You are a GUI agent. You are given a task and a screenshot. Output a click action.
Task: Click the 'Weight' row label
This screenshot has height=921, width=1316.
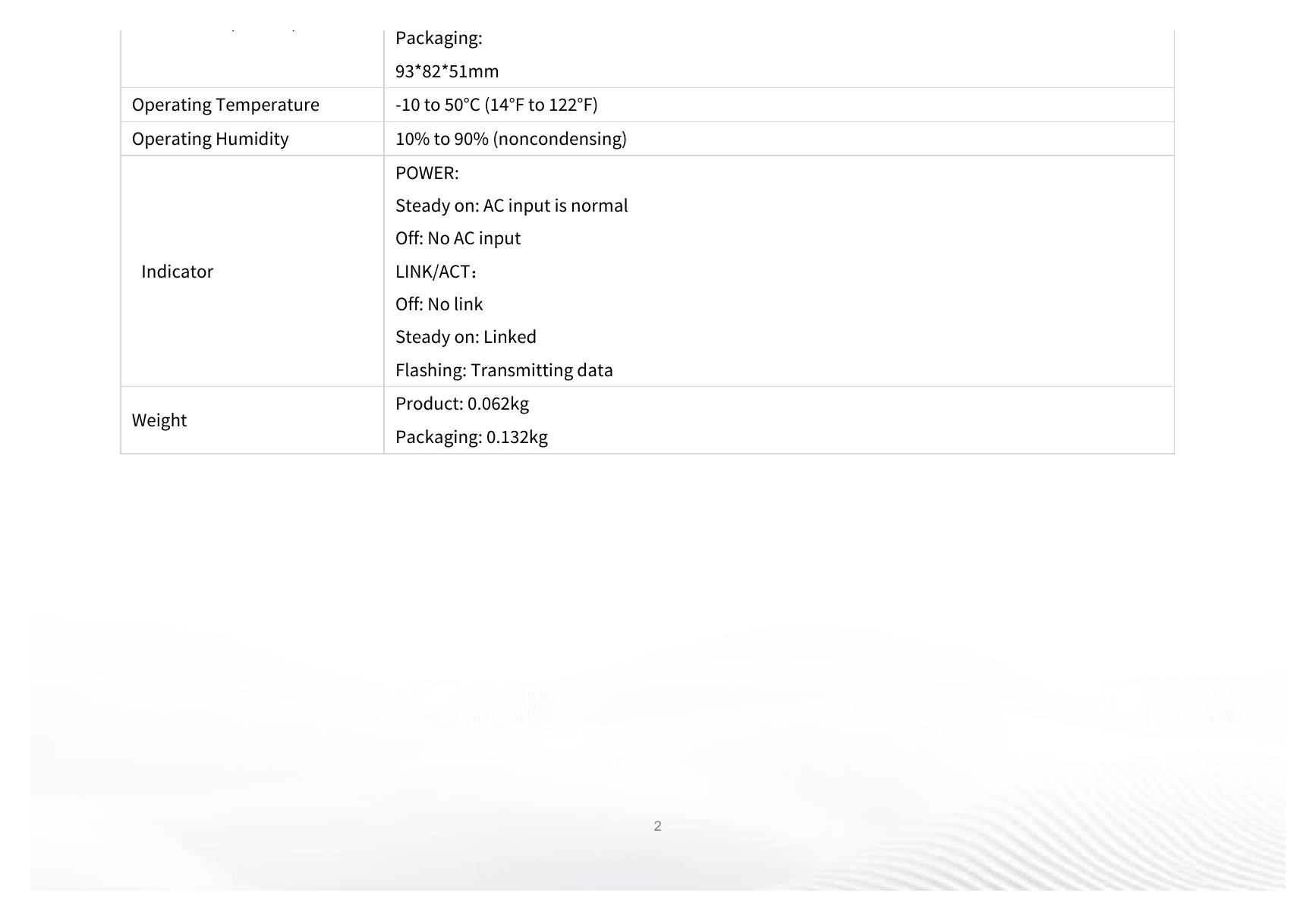click(x=159, y=420)
